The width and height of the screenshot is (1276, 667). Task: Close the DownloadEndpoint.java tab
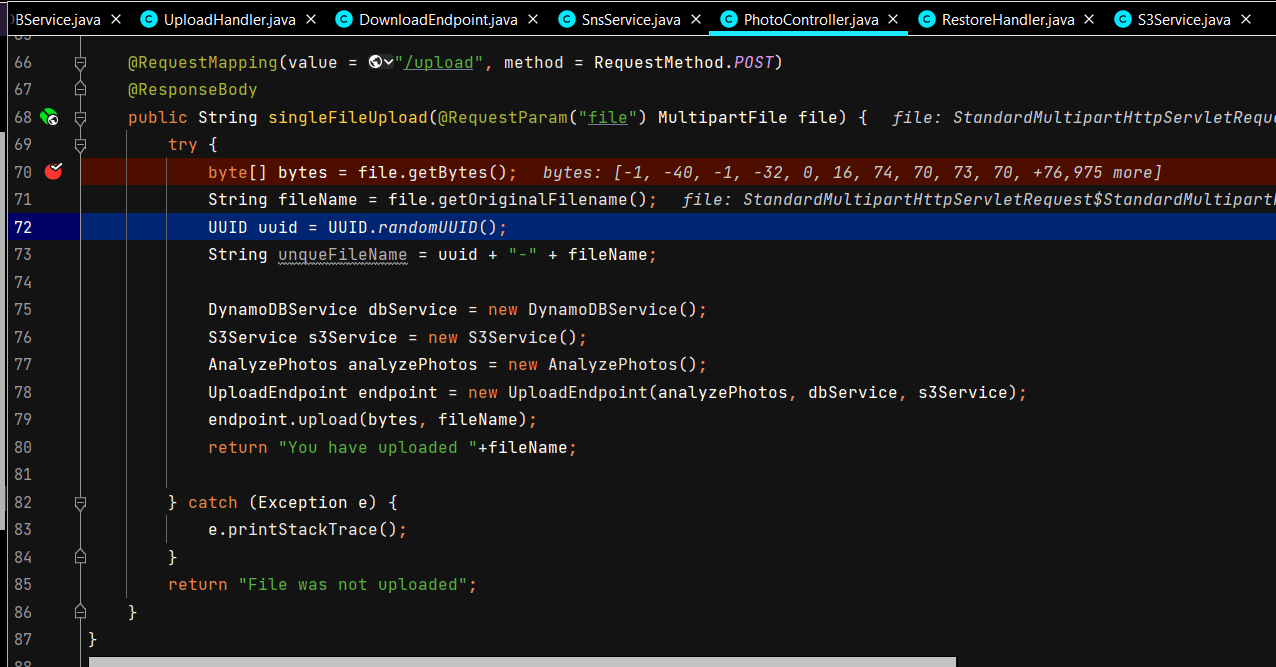(533, 19)
